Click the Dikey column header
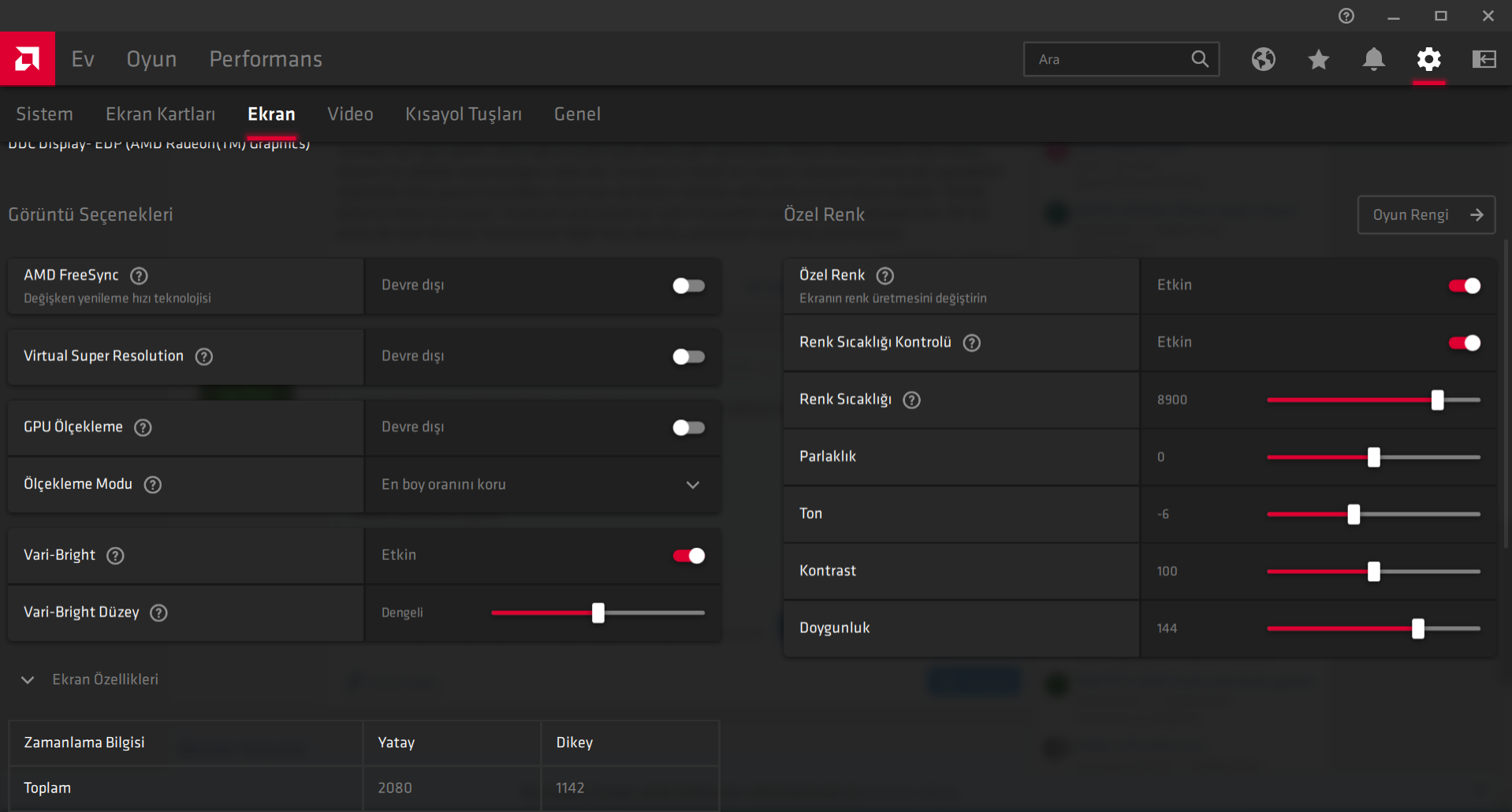The height and width of the screenshot is (812, 1512). 575,743
